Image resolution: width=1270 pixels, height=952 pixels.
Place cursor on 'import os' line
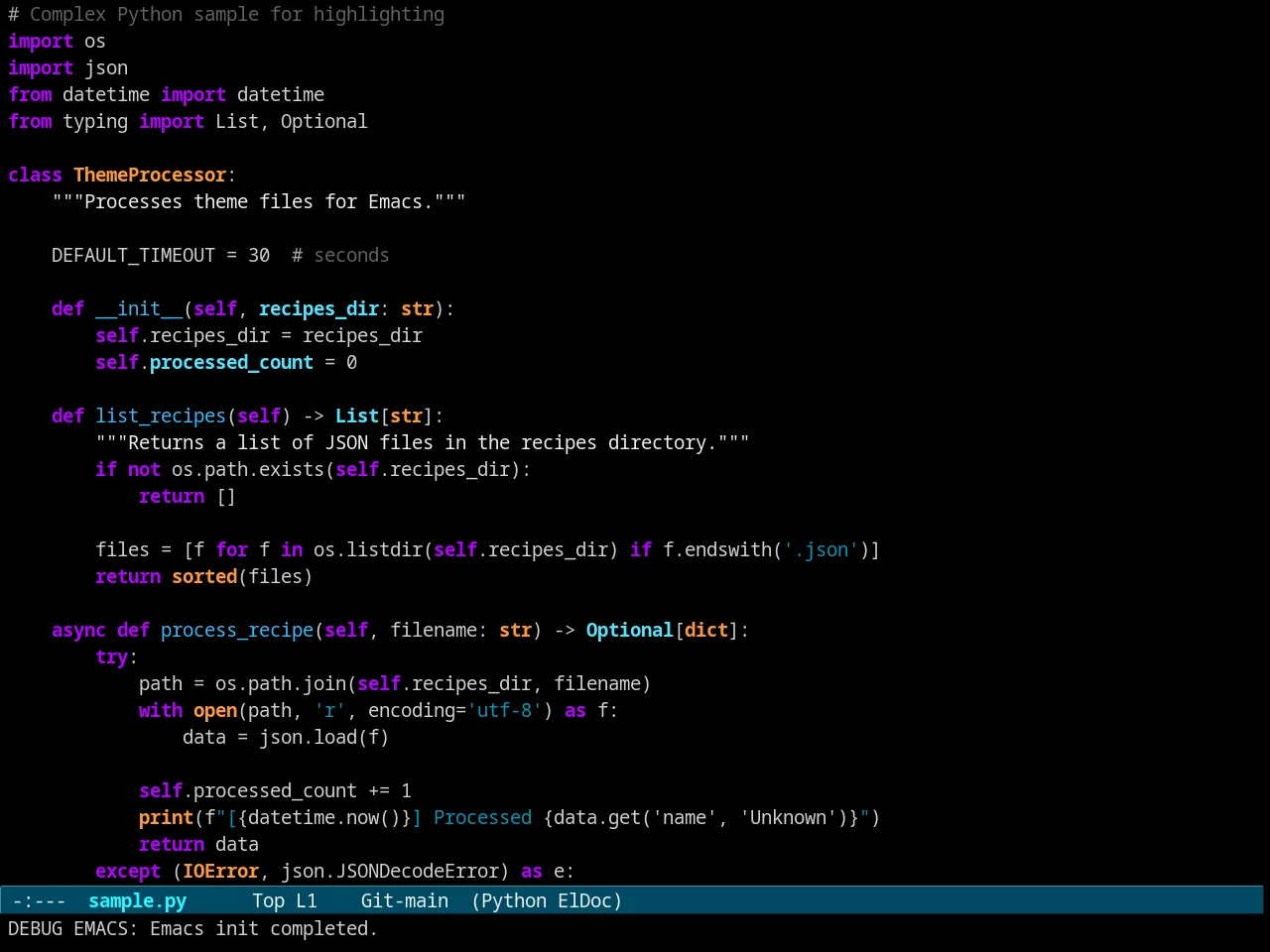57,41
